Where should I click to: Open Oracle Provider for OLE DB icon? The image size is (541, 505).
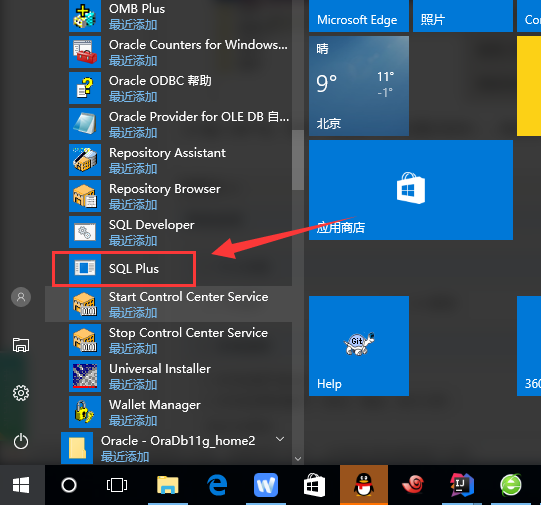tap(85, 124)
